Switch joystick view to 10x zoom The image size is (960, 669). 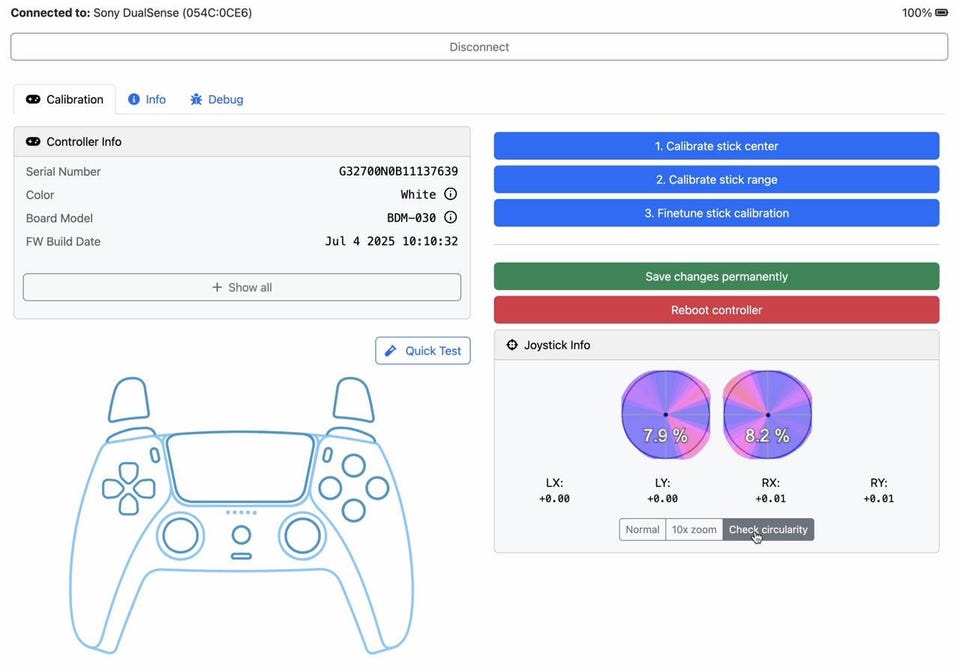point(694,530)
